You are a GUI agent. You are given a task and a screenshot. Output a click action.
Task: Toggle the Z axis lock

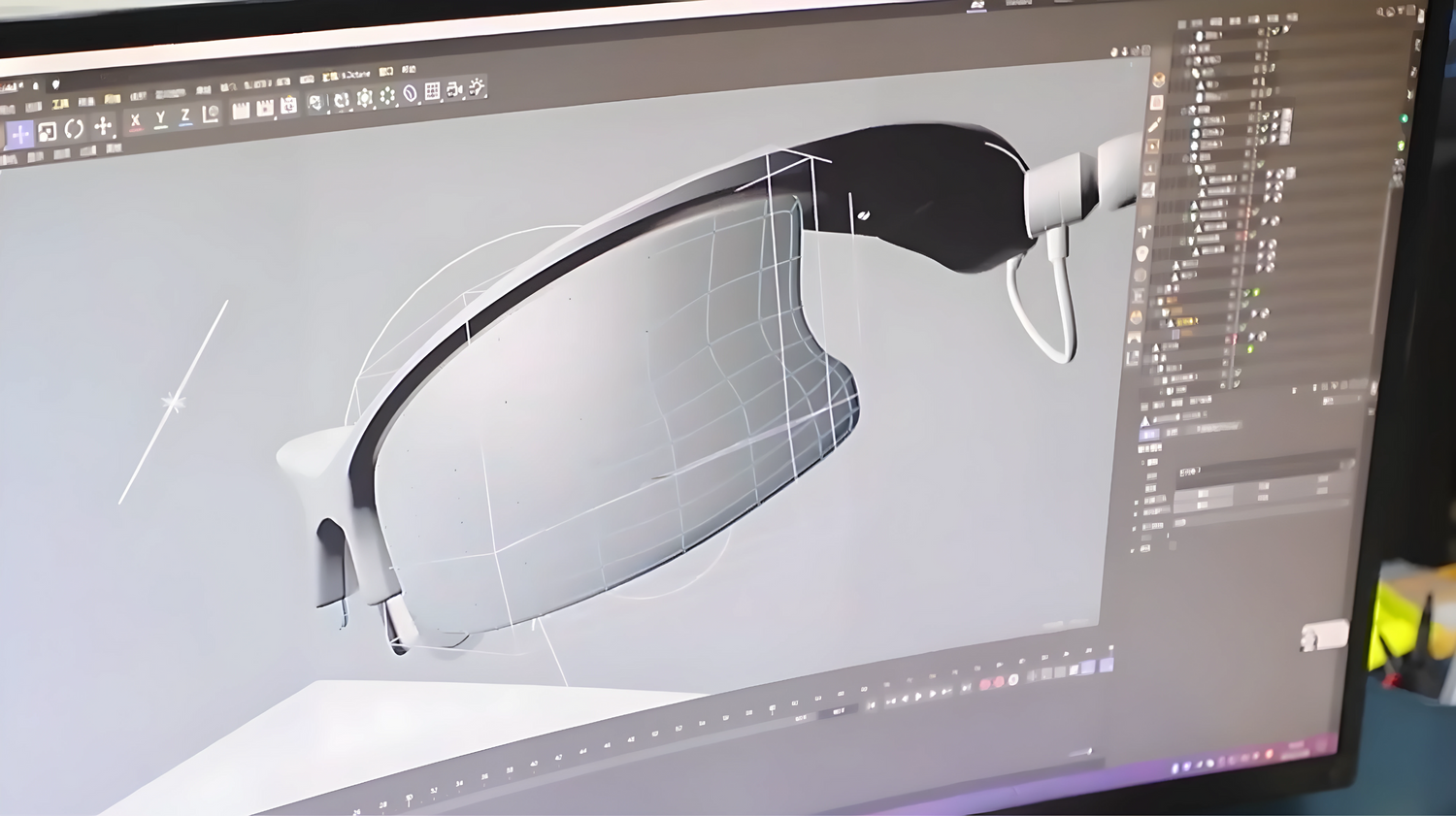pos(185,116)
